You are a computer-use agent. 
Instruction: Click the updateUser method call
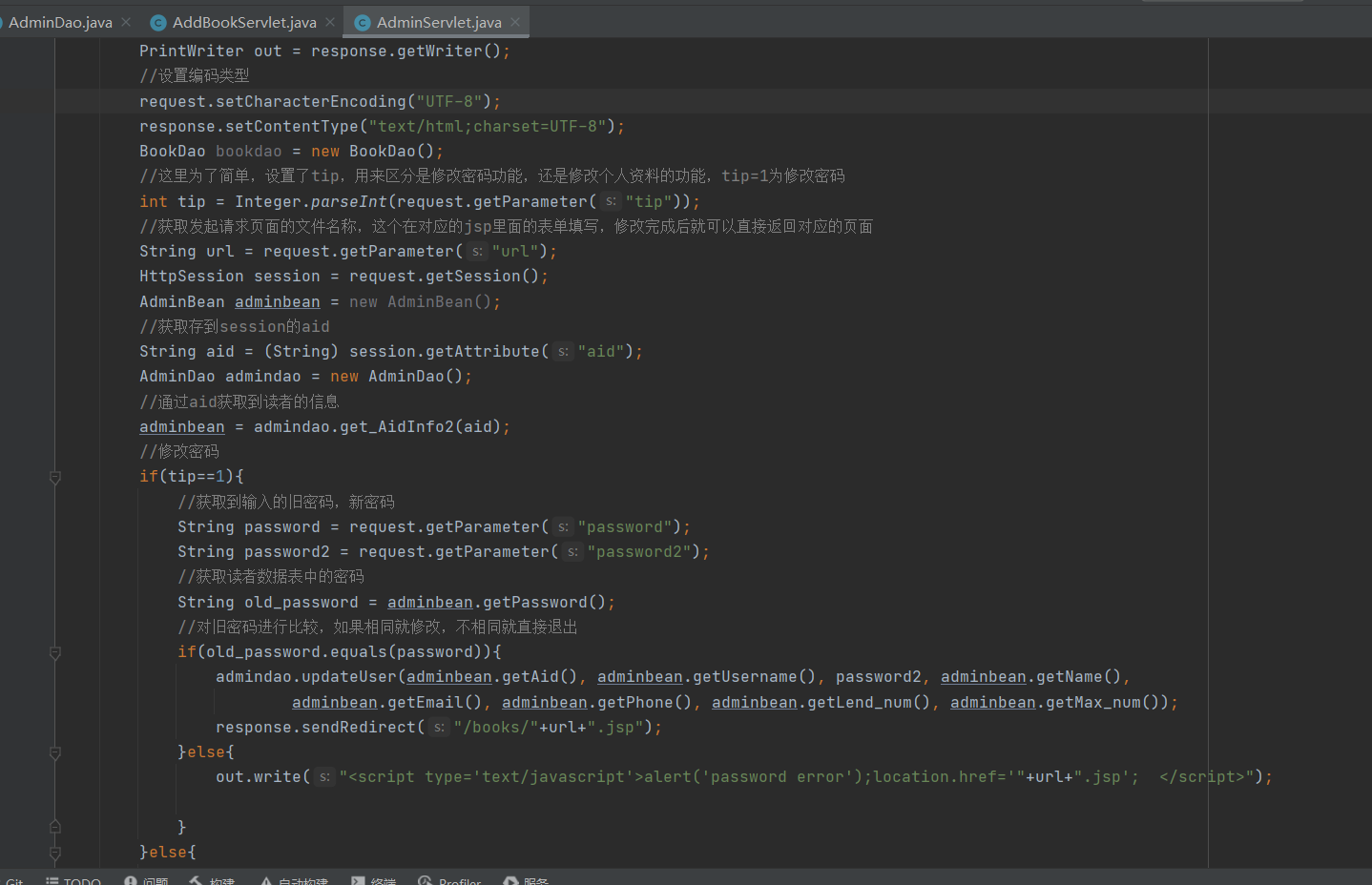(349, 676)
